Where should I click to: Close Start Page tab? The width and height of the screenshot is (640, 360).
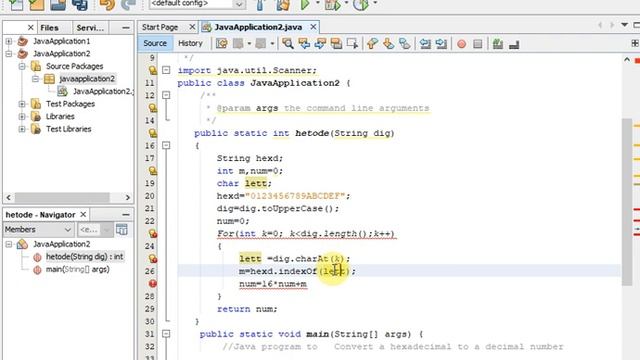[x=192, y=27]
